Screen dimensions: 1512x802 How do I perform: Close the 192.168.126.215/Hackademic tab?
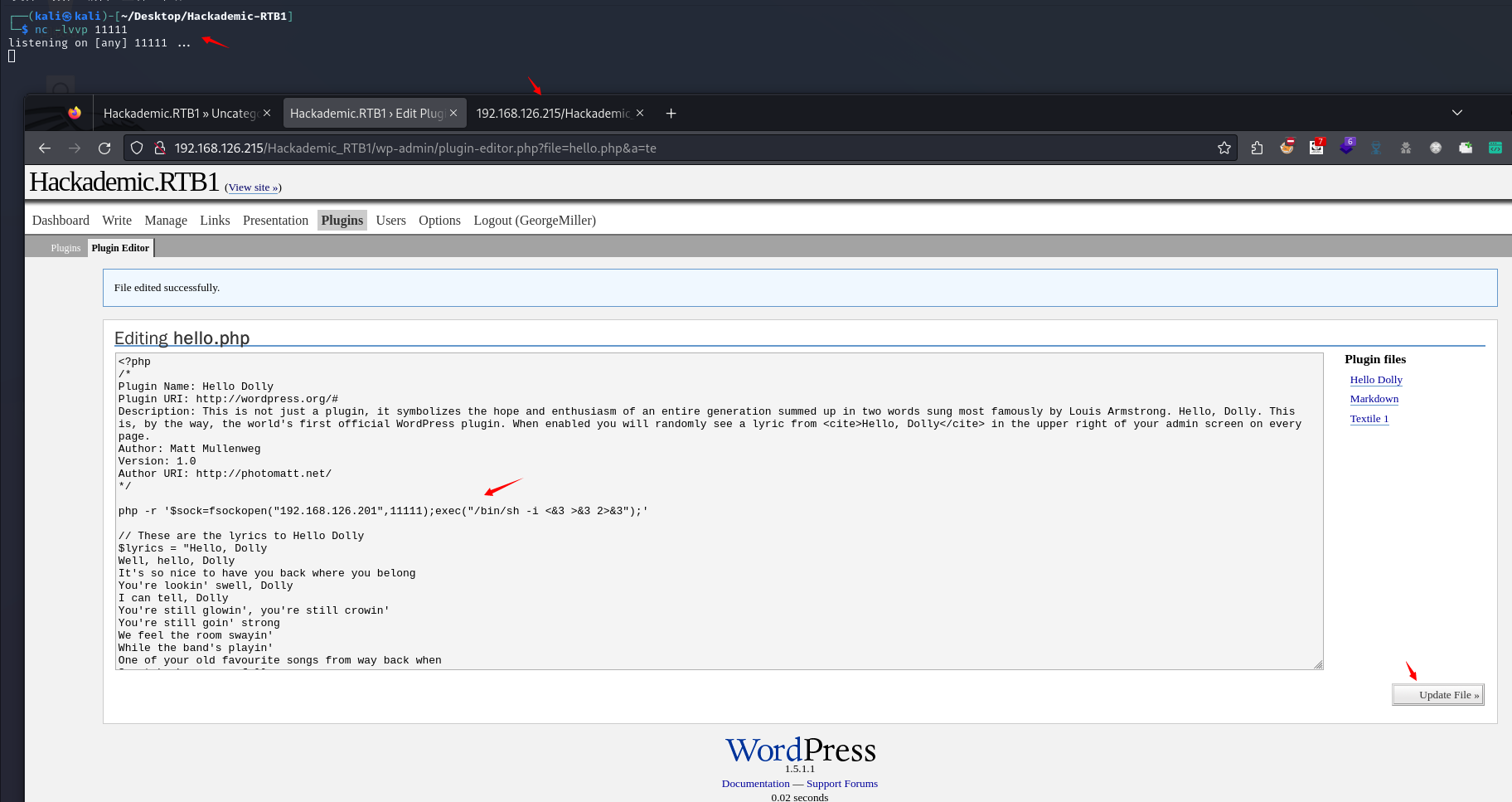coord(640,113)
